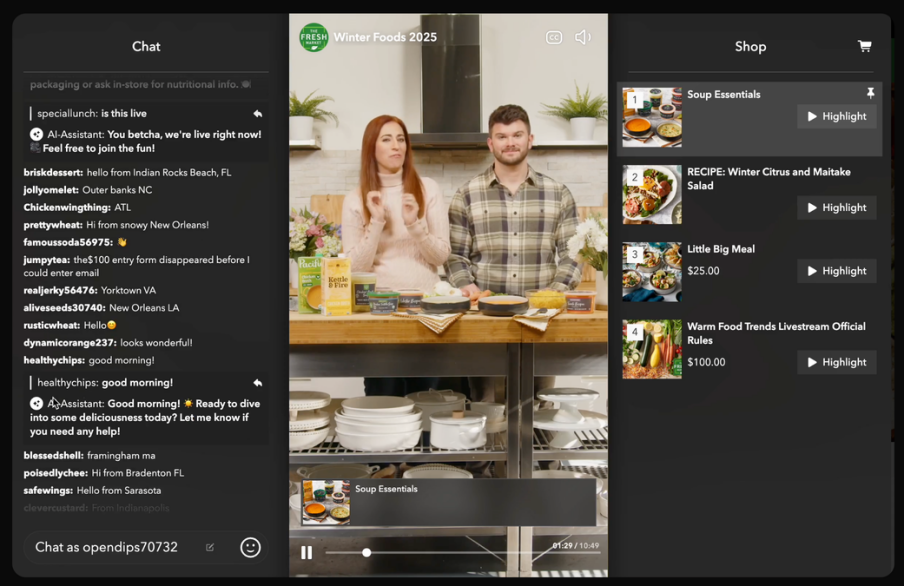Highlight the Winter Citrus and Maitake Salad recipe
The height and width of the screenshot is (586, 904).
click(836, 207)
